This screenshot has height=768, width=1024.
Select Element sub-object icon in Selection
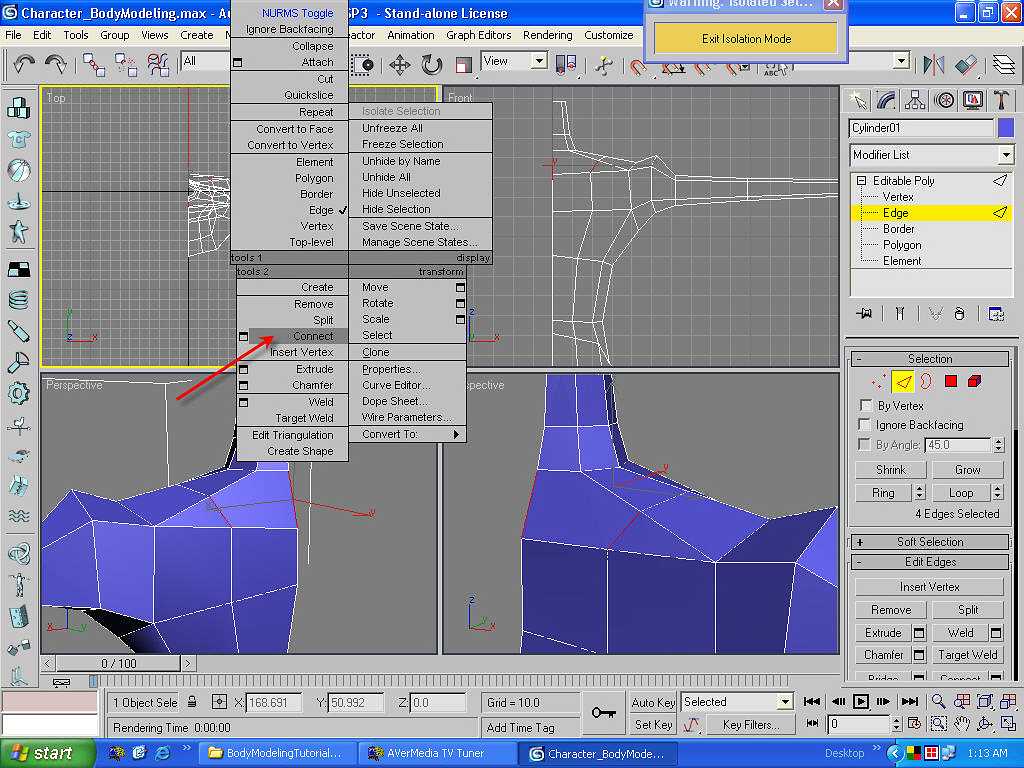[974, 381]
